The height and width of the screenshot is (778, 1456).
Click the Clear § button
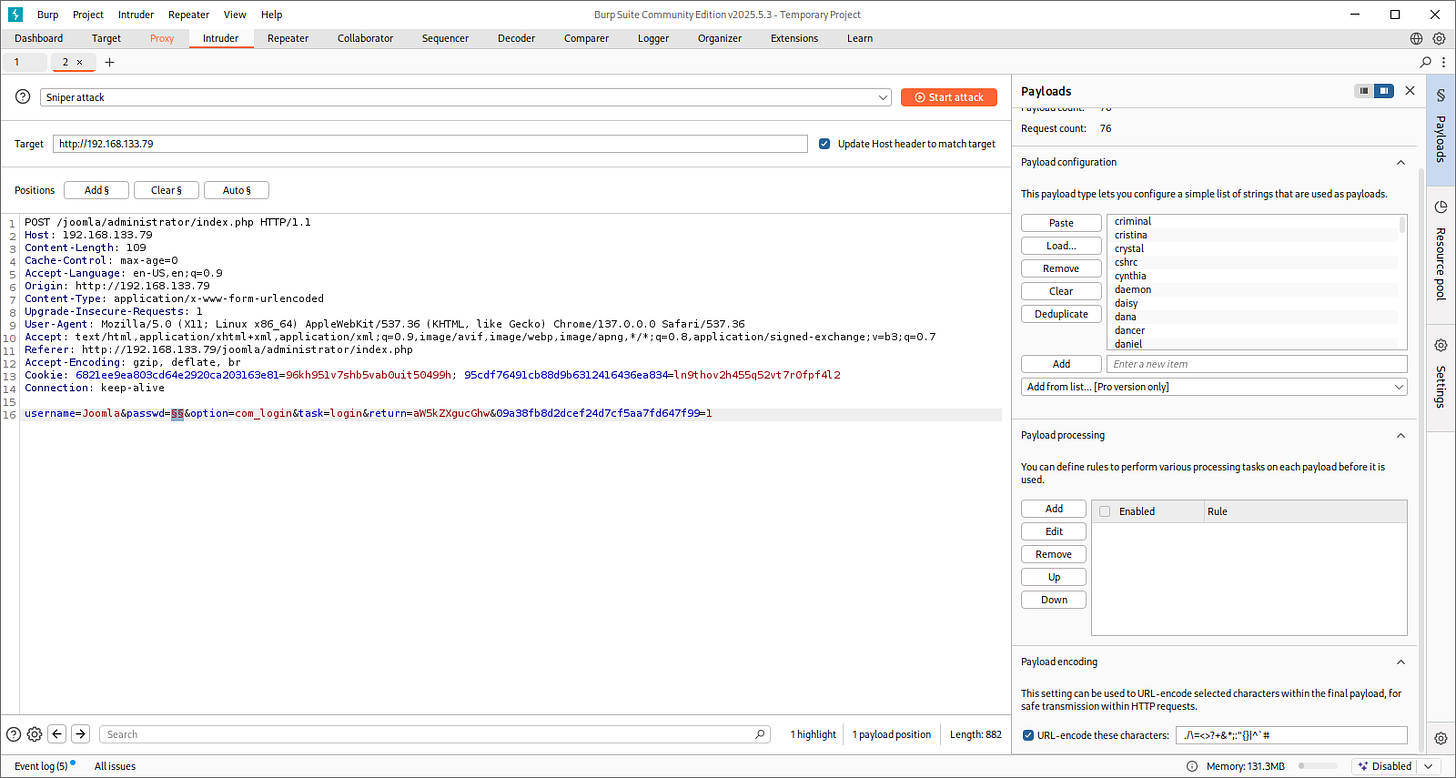[166, 190]
